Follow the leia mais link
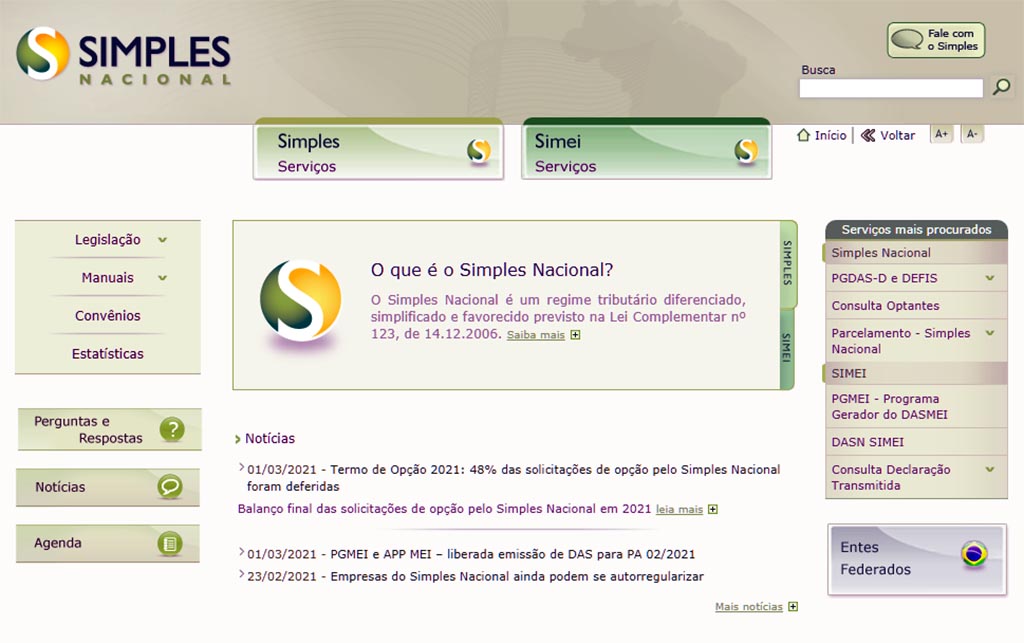Image resolution: width=1024 pixels, height=643 pixels. 679,509
